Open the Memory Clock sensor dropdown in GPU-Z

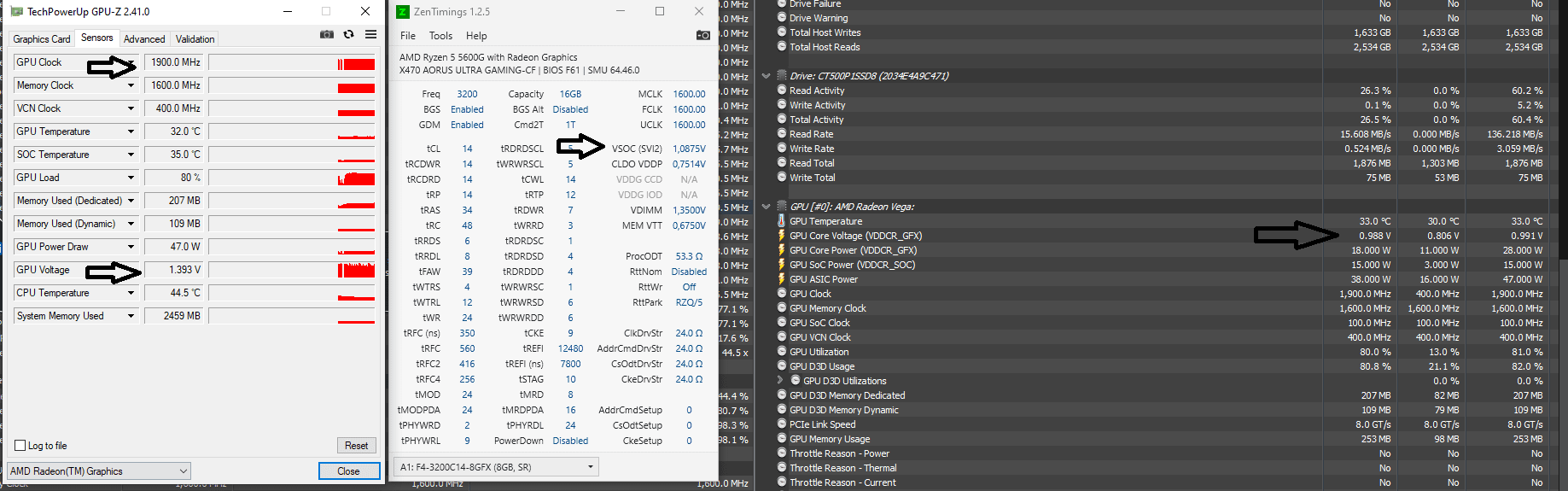[x=131, y=85]
